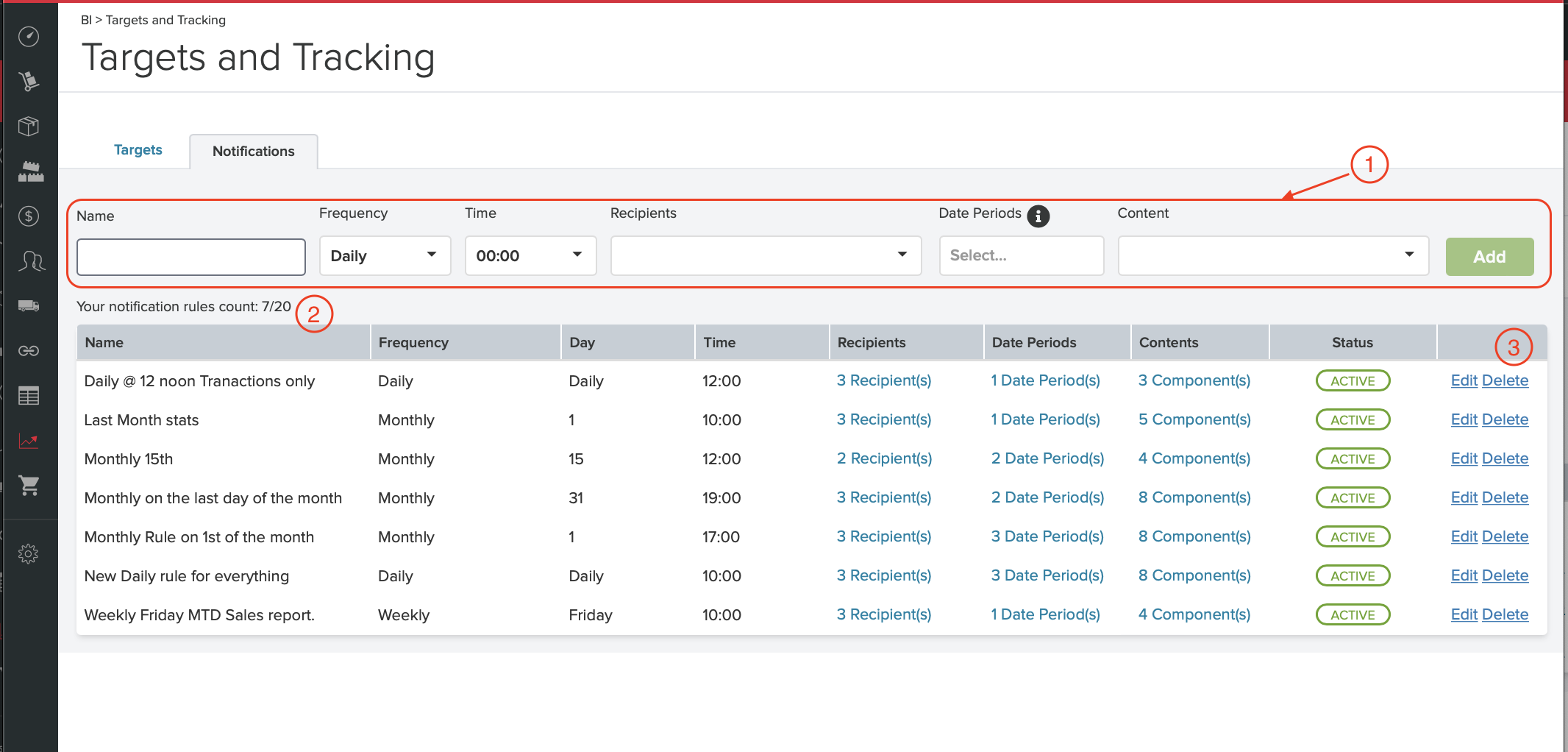Delete the Monthly 15th rule
Screen dimensions: 1568x752
[1505, 458]
